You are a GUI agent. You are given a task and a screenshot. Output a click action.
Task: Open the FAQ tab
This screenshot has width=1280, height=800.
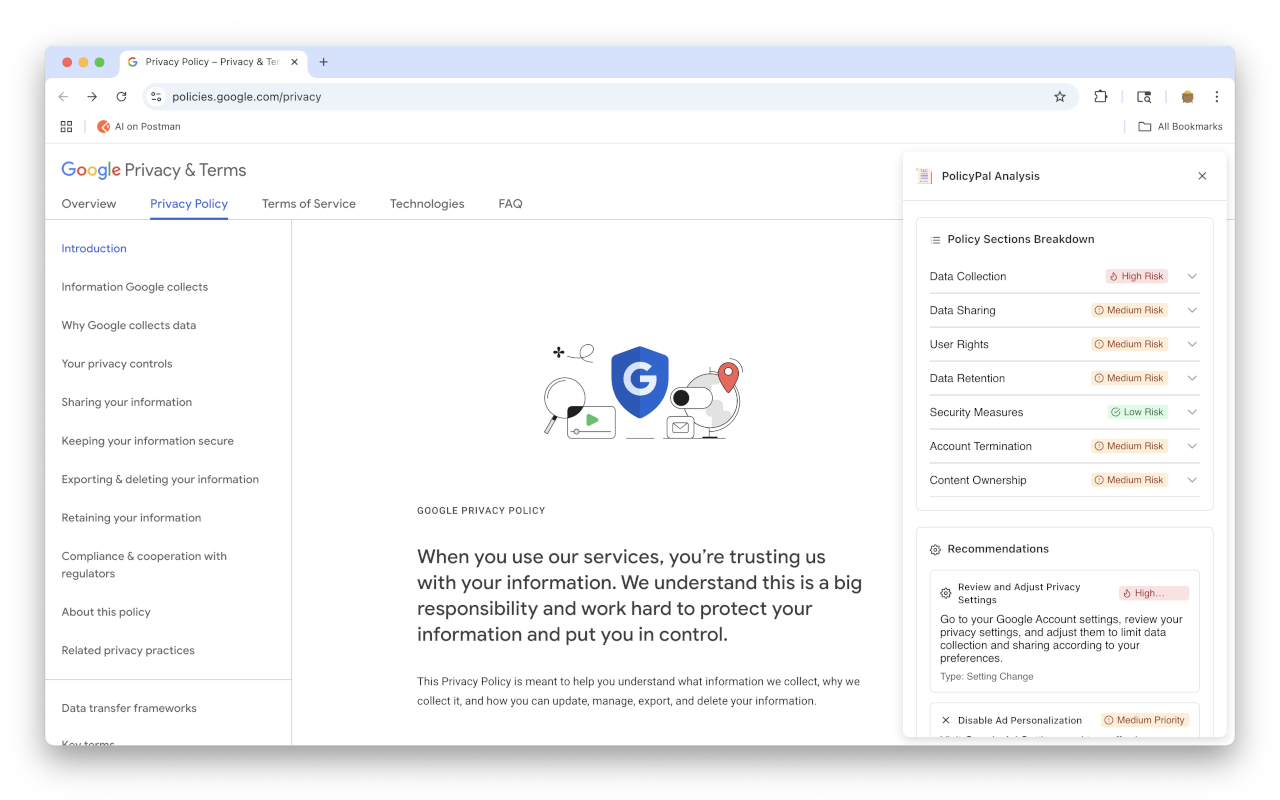coord(510,204)
